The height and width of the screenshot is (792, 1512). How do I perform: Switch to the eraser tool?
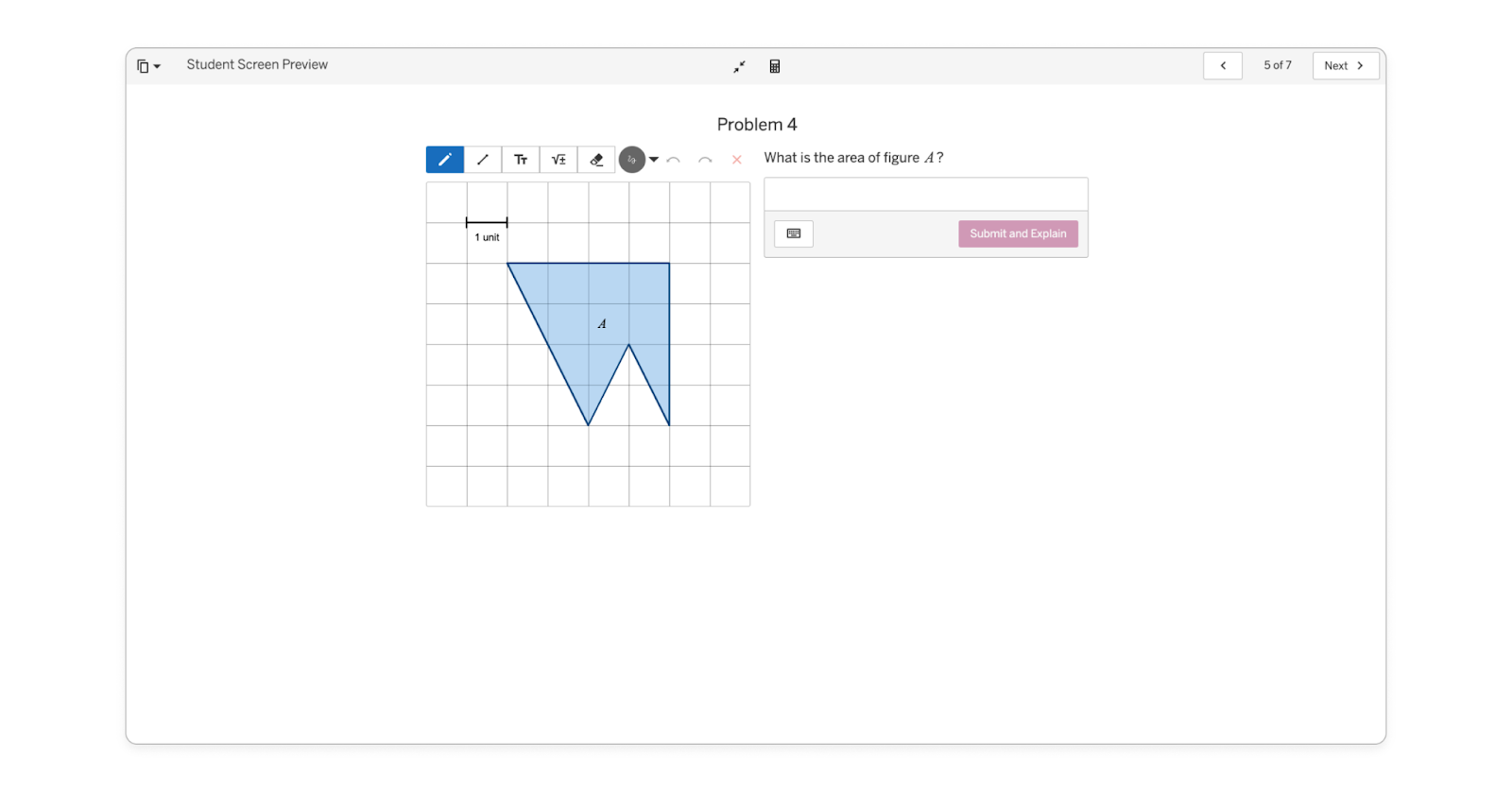[x=595, y=159]
